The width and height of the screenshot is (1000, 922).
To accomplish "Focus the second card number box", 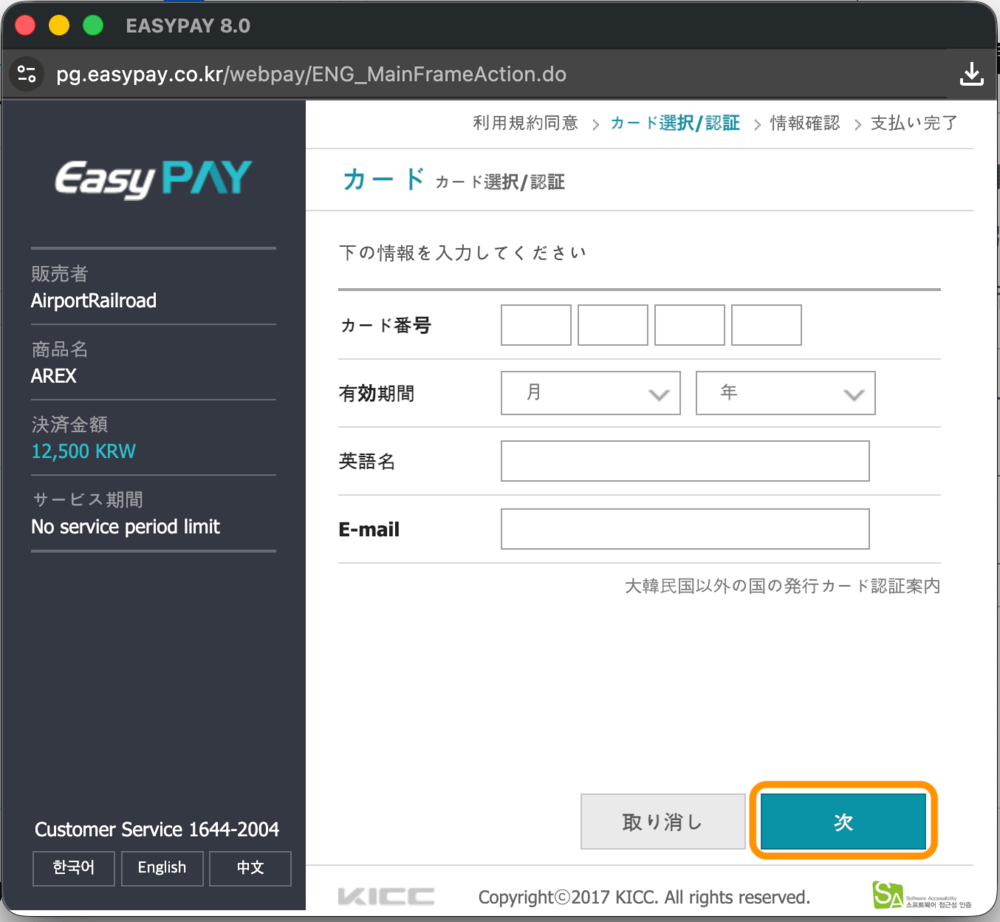I will [x=612, y=325].
